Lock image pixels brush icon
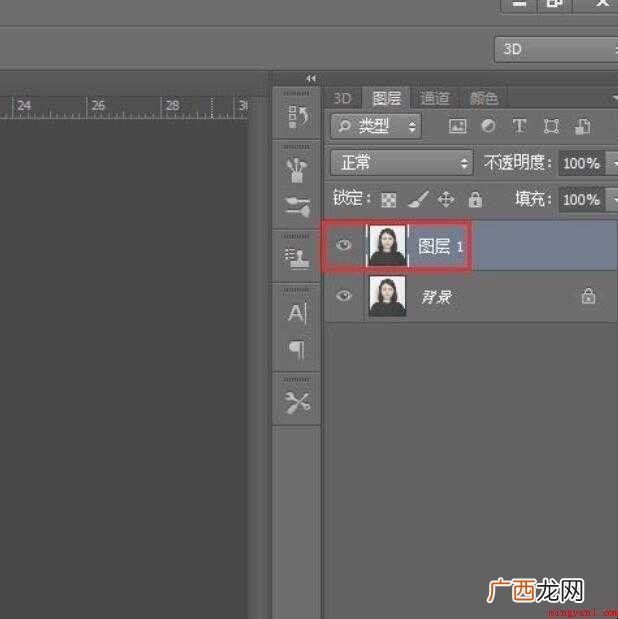This screenshot has width=618, height=619. [418, 199]
